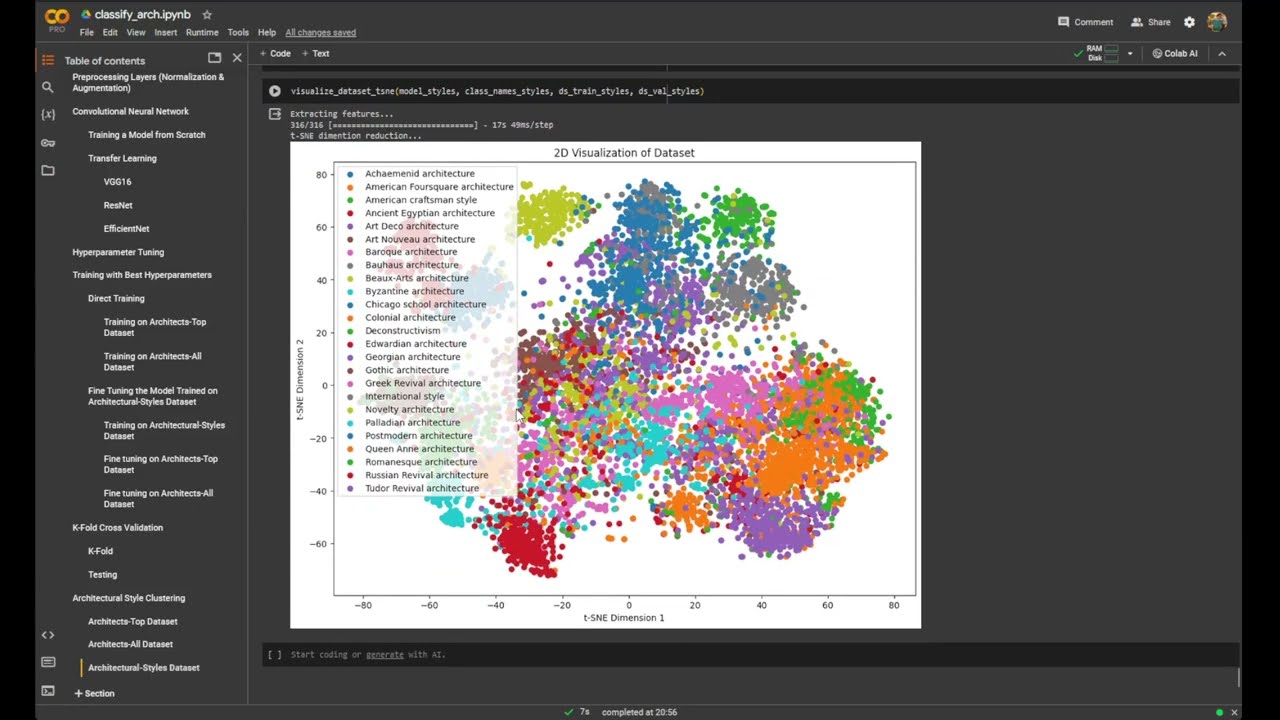The image size is (1280, 720).
Task: Jump to Training a Model from Scratch
Action: click(x=147, y=135)
